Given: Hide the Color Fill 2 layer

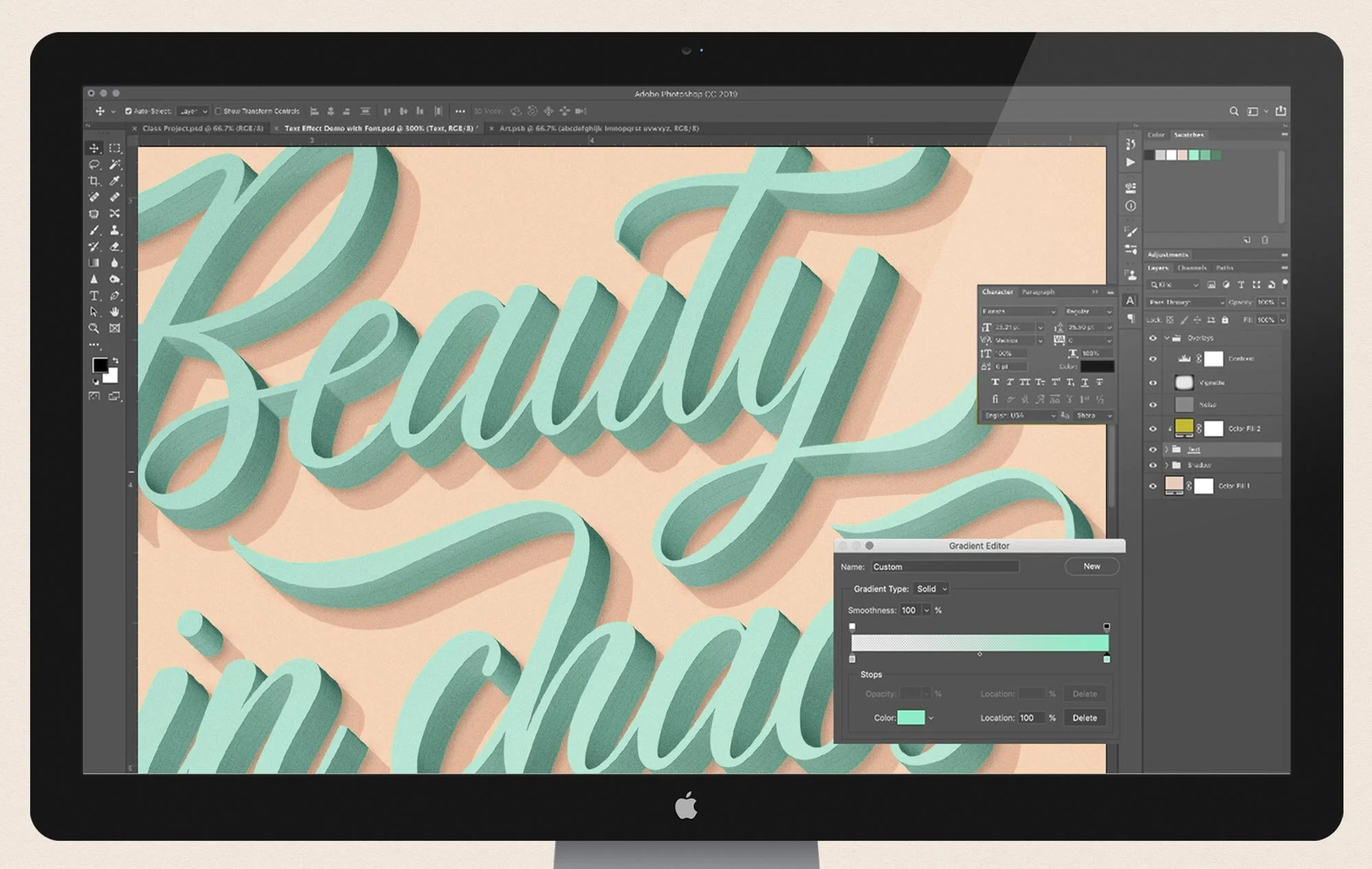Looking at the screenshot, I should click(1152, 429).
